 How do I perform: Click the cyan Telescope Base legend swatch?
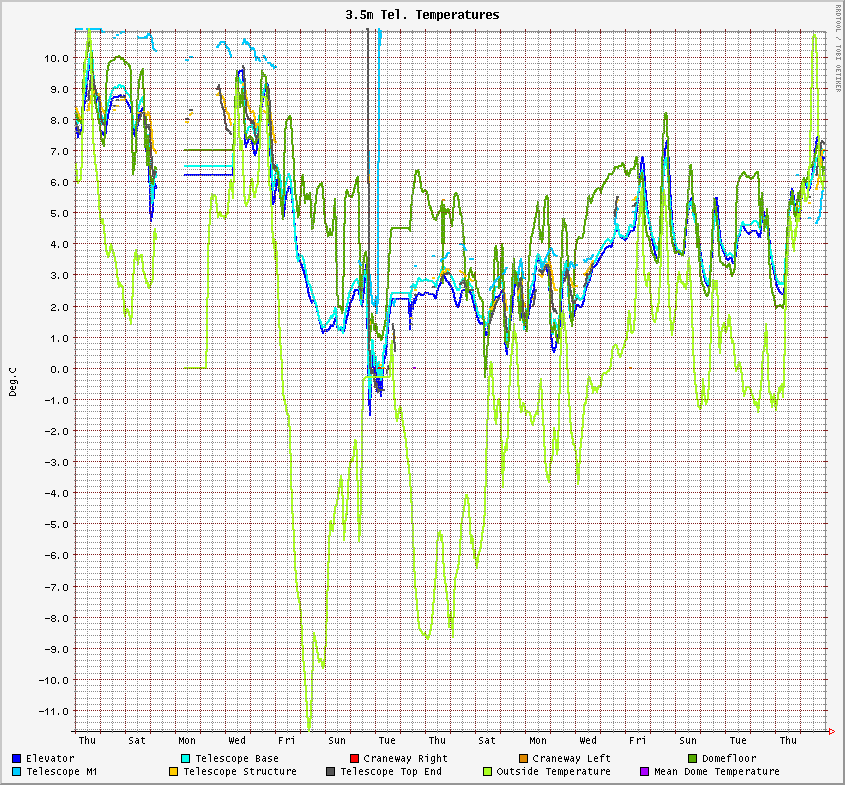185,758
